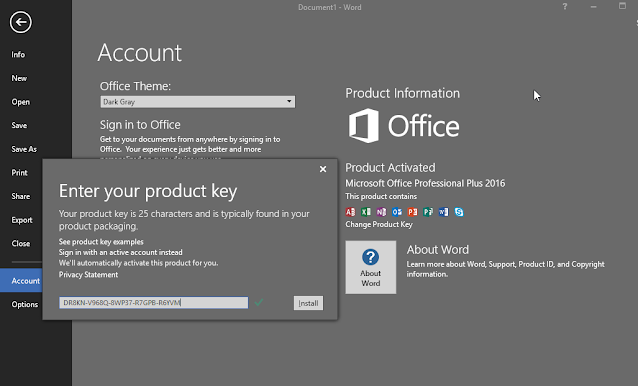Choose Save from the sidebar
Image resolution: width=638 pixels, height=386 pixels.
19,125
